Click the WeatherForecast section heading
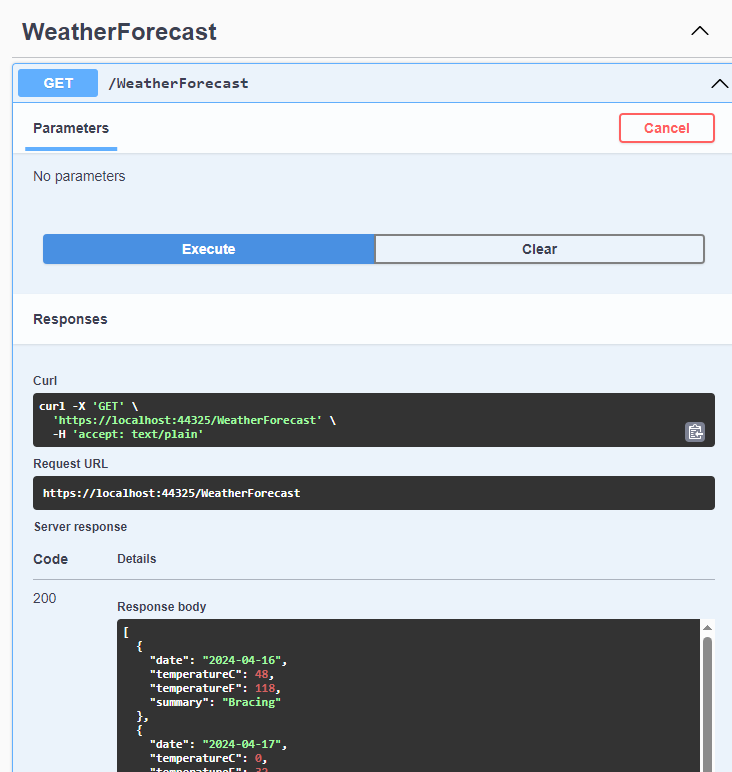This screenshot has height=772, width=732. 119,32
